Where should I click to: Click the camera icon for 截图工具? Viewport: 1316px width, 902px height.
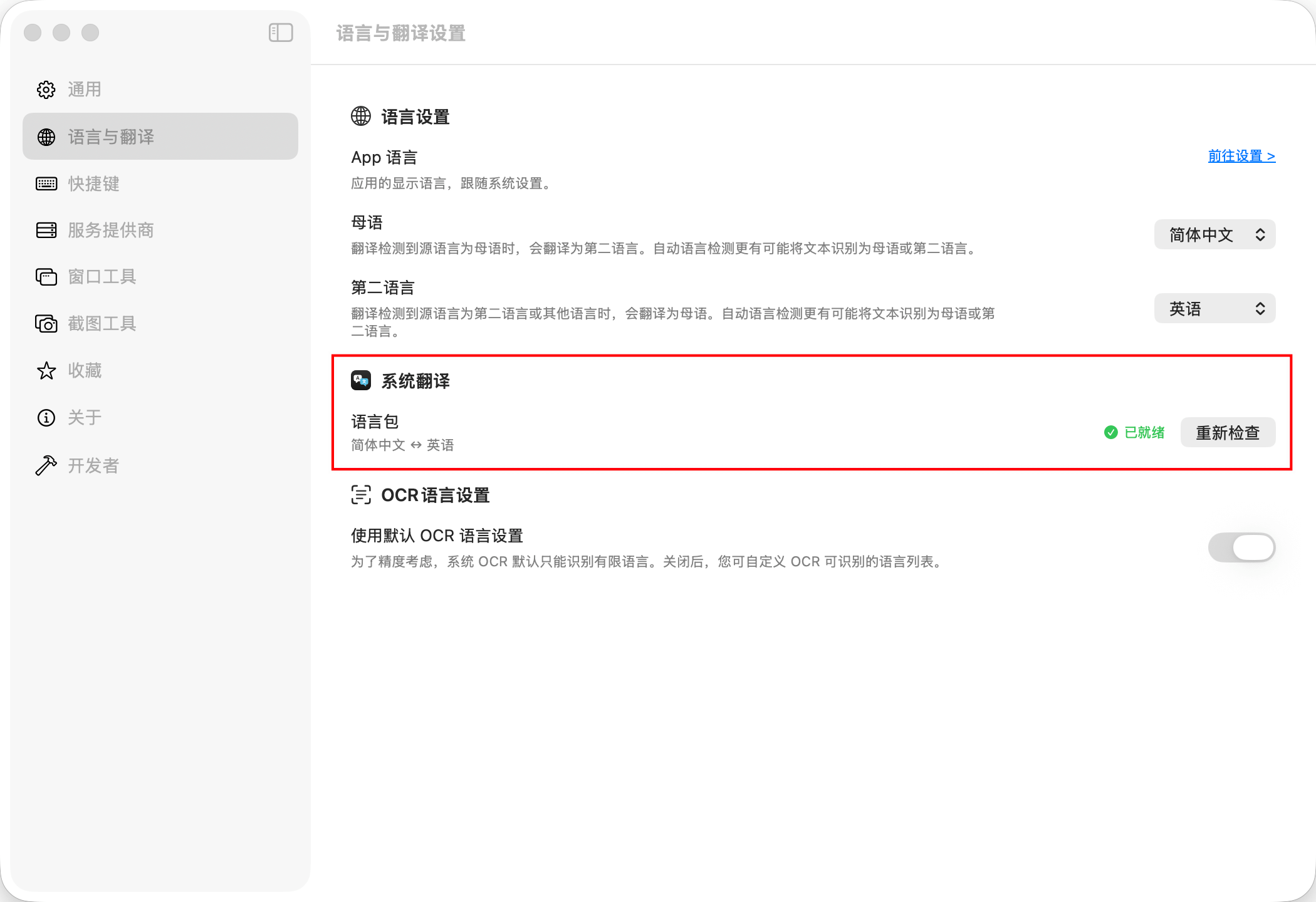click(46, 324)
